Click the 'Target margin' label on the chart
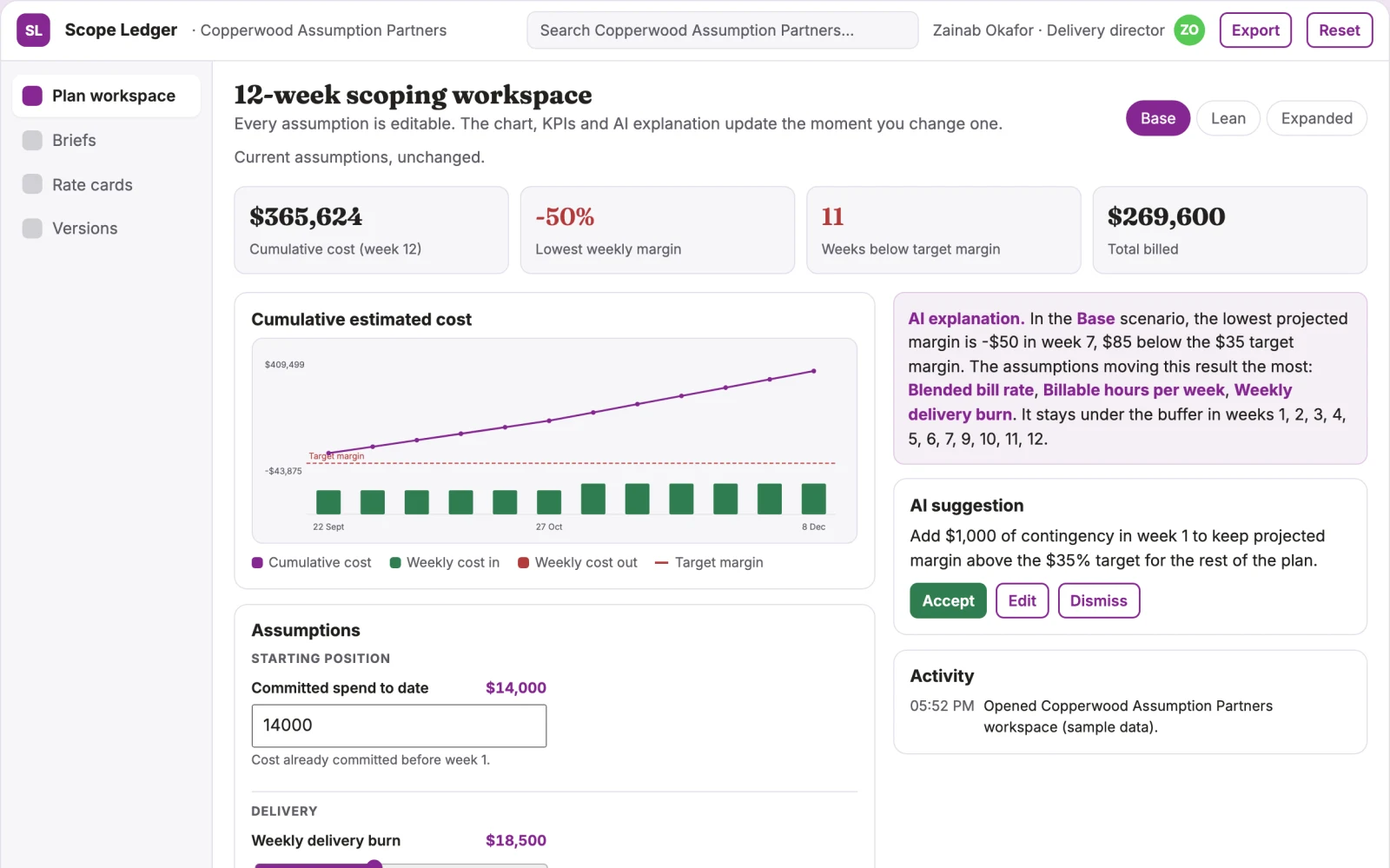The image size is (1390, 868). 336,456
